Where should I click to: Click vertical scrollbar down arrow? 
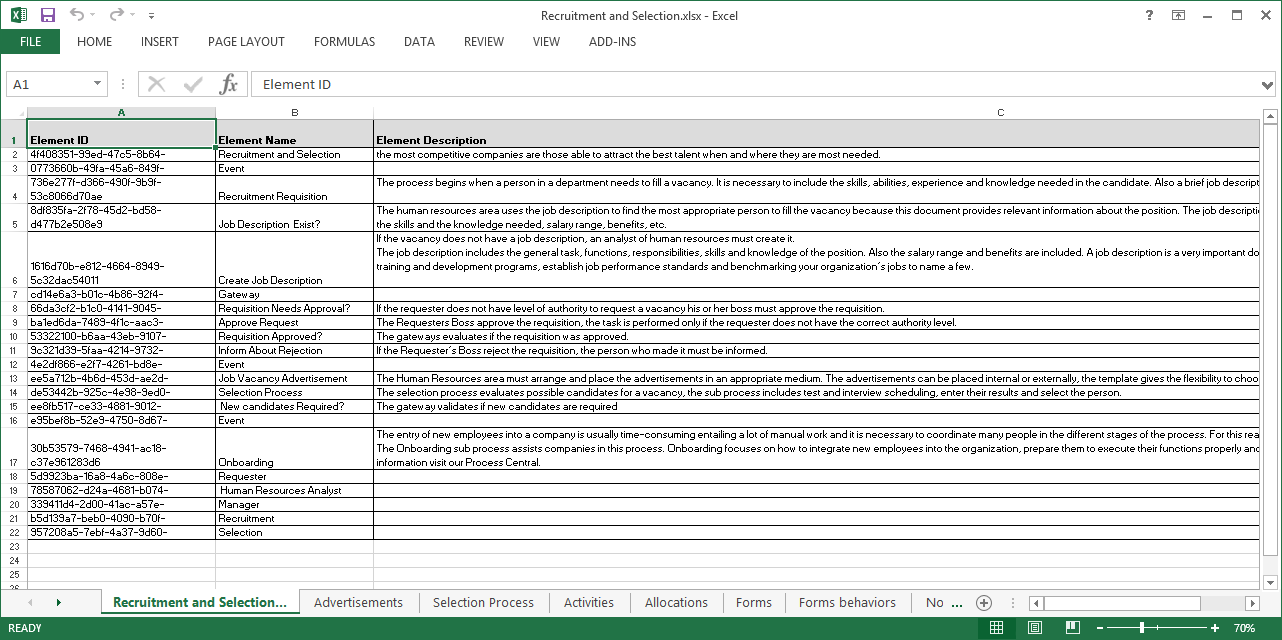[1270, 582]
